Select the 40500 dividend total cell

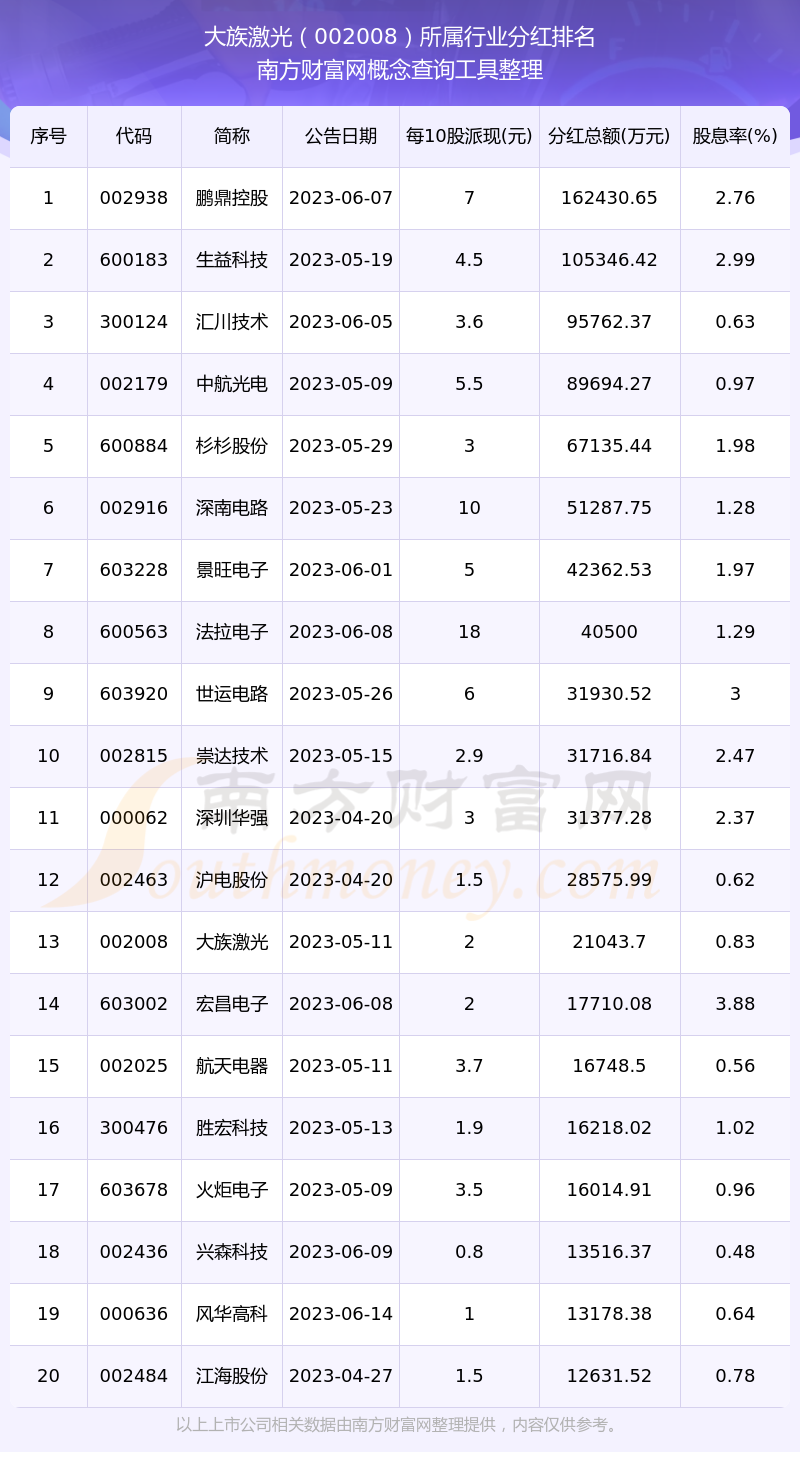point(609,632)
